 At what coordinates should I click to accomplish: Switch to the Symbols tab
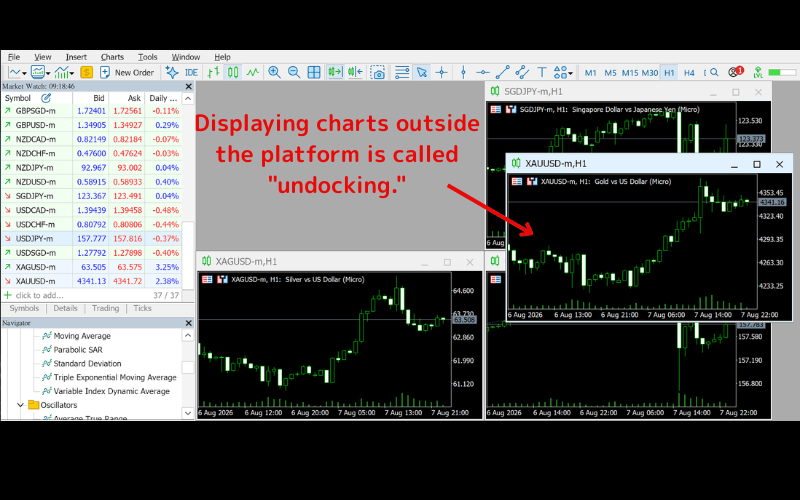click(24, 308)
